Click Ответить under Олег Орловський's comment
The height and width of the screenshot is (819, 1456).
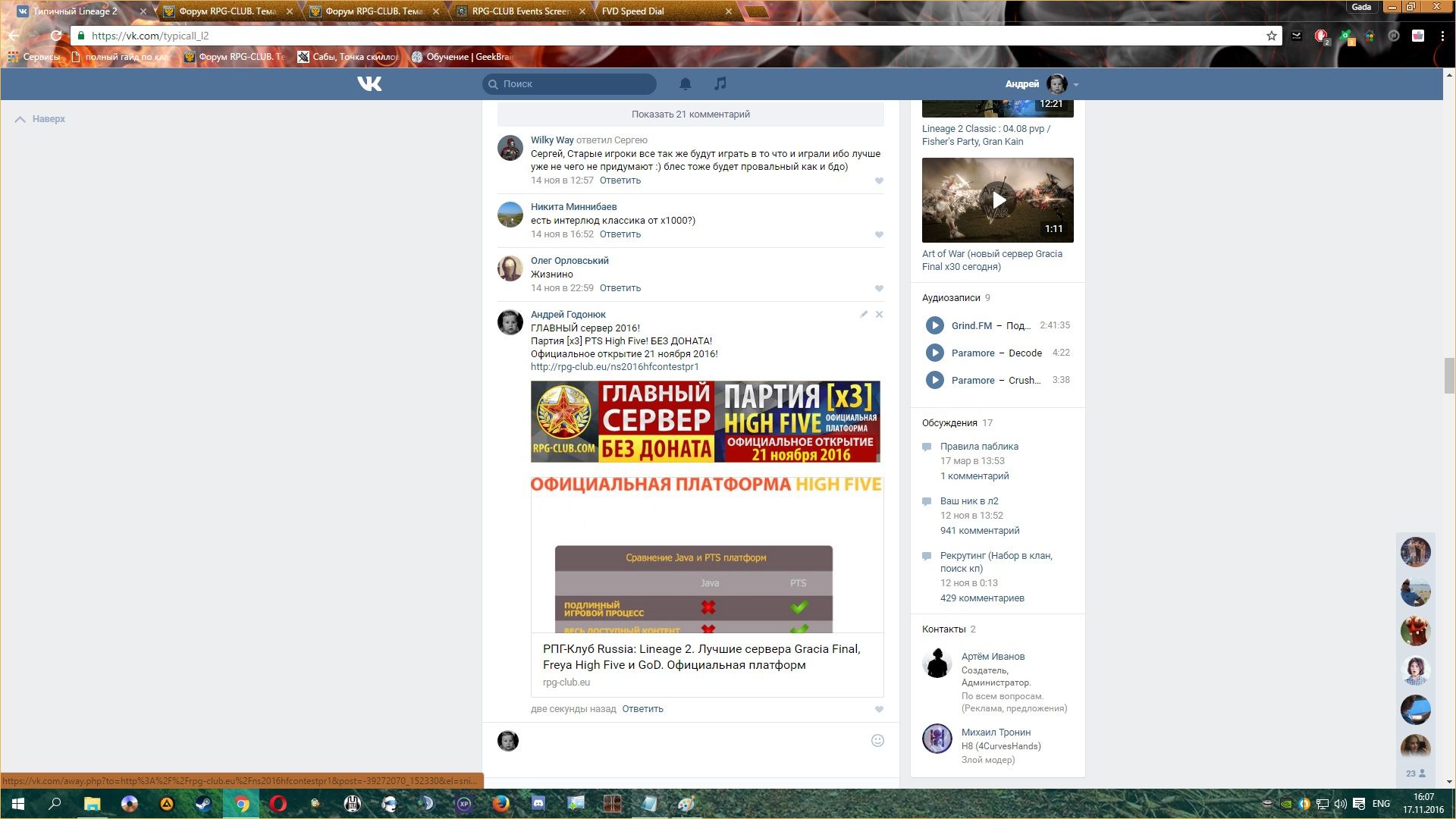(x=620, y=288)
